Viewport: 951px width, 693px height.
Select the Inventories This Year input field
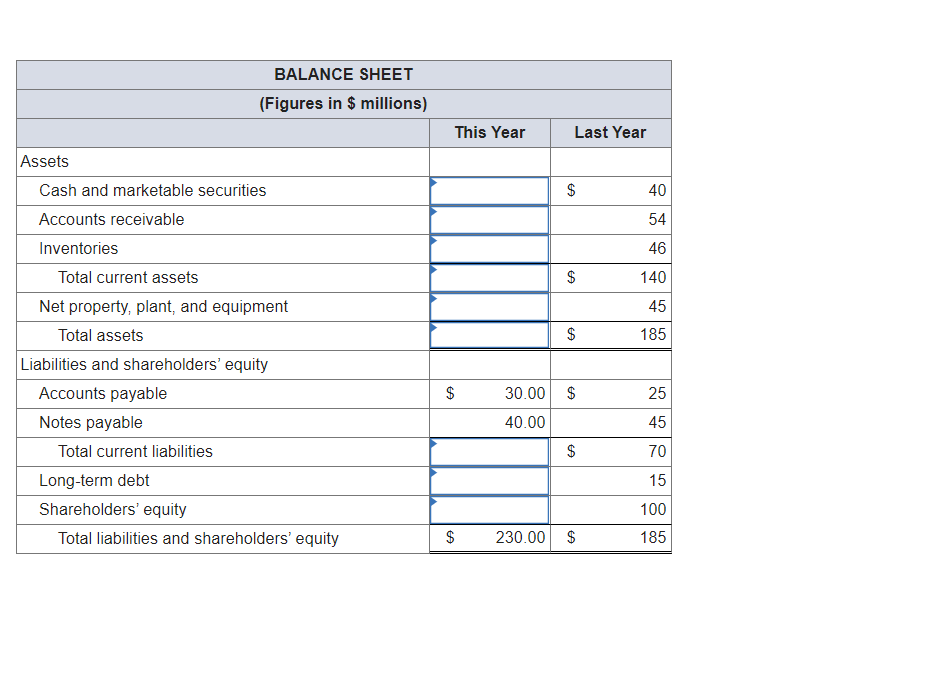click(489, 248)
